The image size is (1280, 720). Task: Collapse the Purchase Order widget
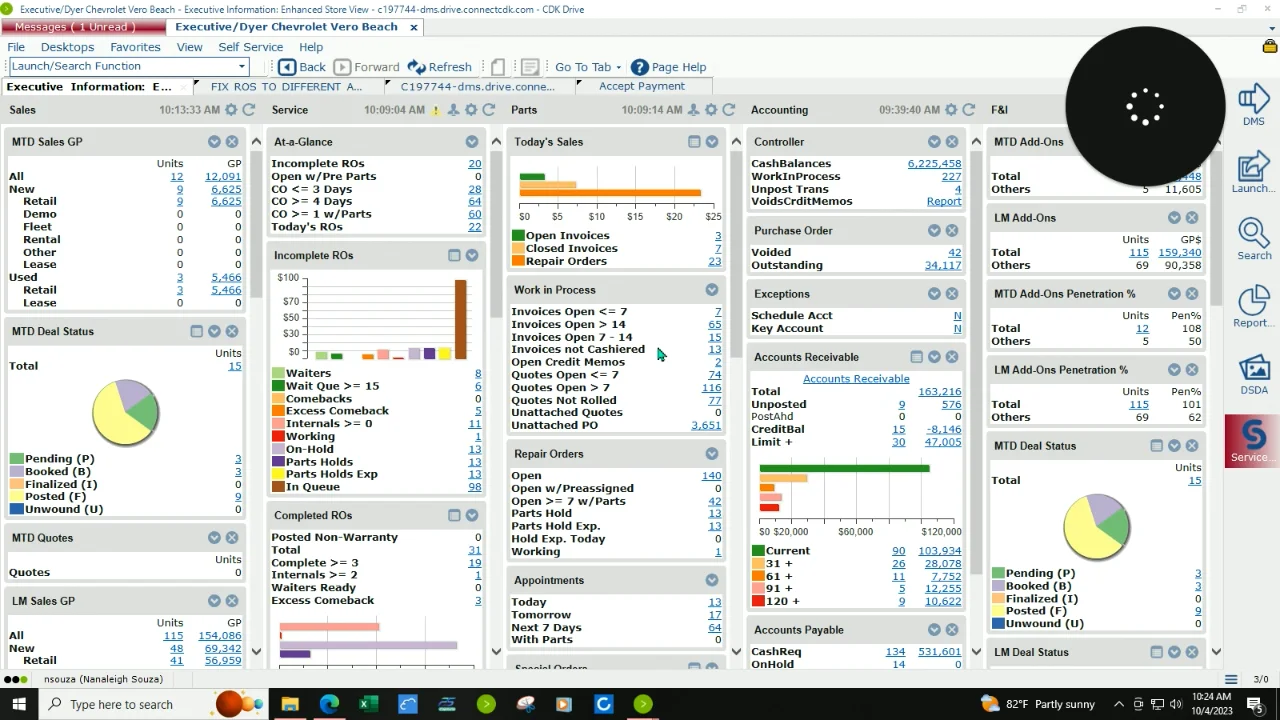934,231
